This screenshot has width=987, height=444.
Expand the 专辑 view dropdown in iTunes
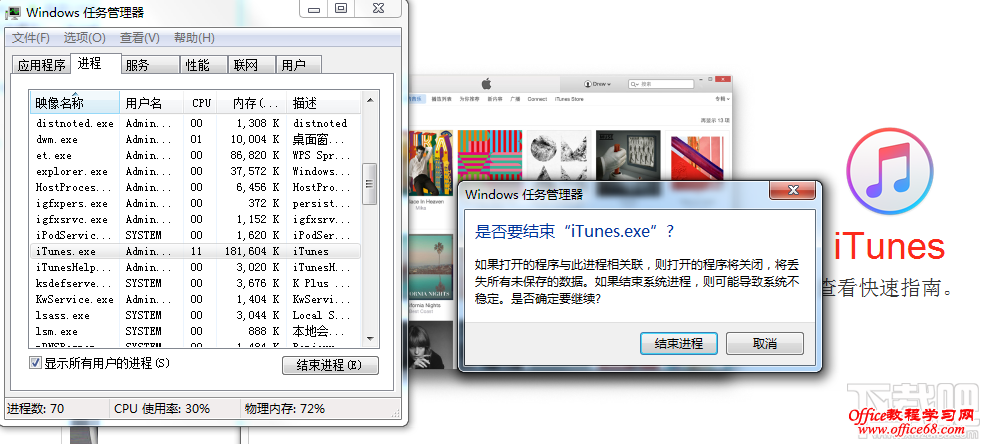[722, 99]
